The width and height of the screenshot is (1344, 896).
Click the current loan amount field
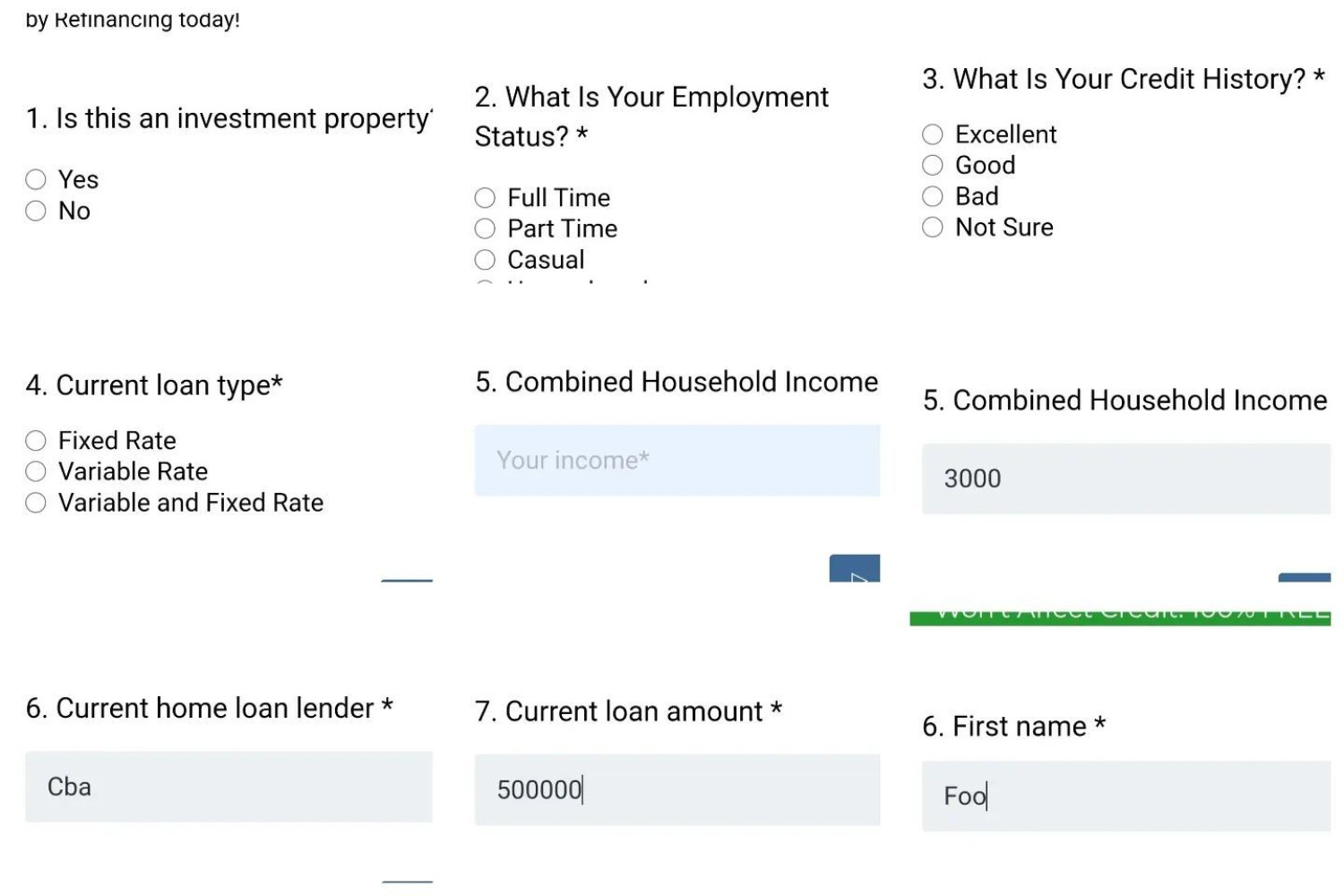676,789
